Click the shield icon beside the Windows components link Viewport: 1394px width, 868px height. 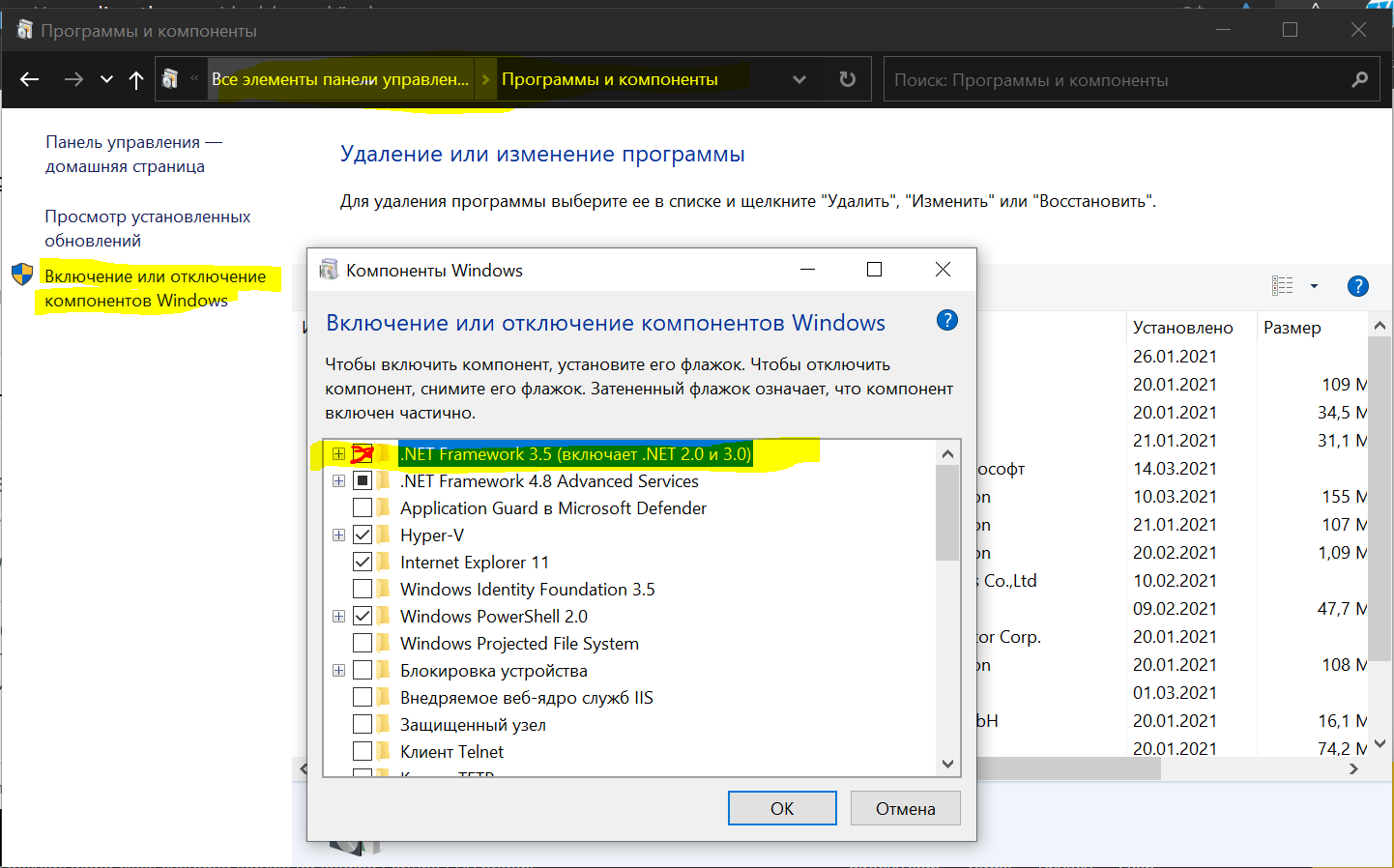22,275
